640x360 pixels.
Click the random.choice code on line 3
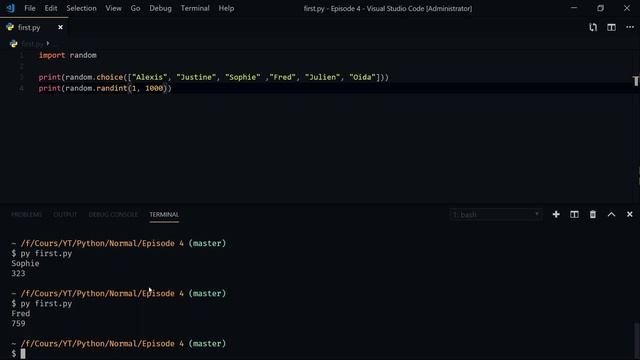94,78
